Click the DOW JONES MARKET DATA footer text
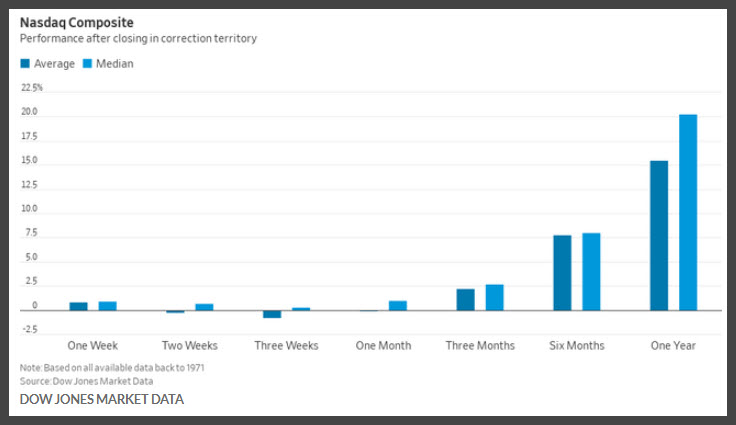Viewport: 736px width, 425px height. tap(102, 399)
